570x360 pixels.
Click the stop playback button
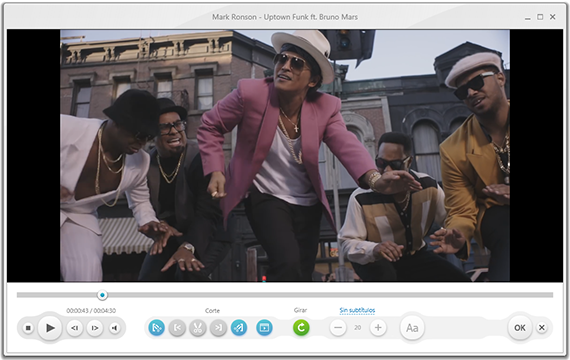pos(28,328)
